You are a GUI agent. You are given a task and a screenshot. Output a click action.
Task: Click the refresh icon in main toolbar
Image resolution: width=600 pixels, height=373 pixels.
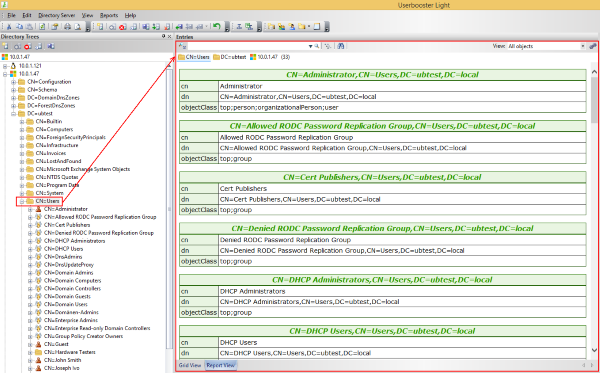tap(42, 27)
